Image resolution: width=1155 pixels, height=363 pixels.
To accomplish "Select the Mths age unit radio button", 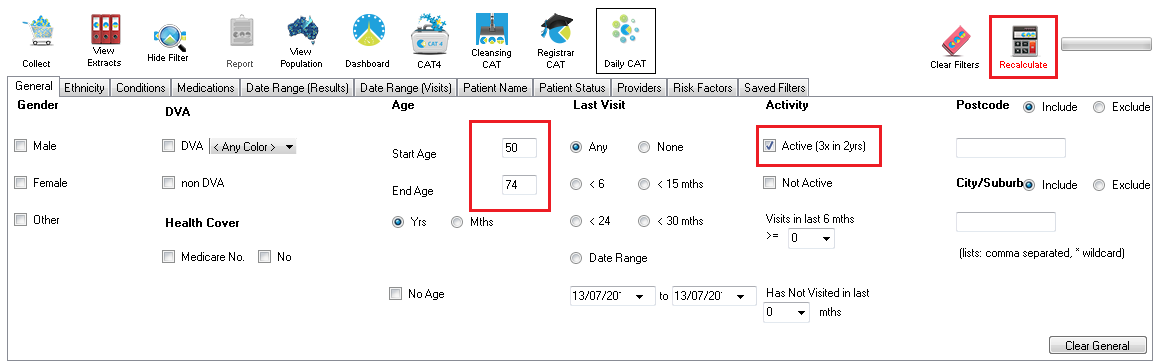I will [x=457, y=221].
